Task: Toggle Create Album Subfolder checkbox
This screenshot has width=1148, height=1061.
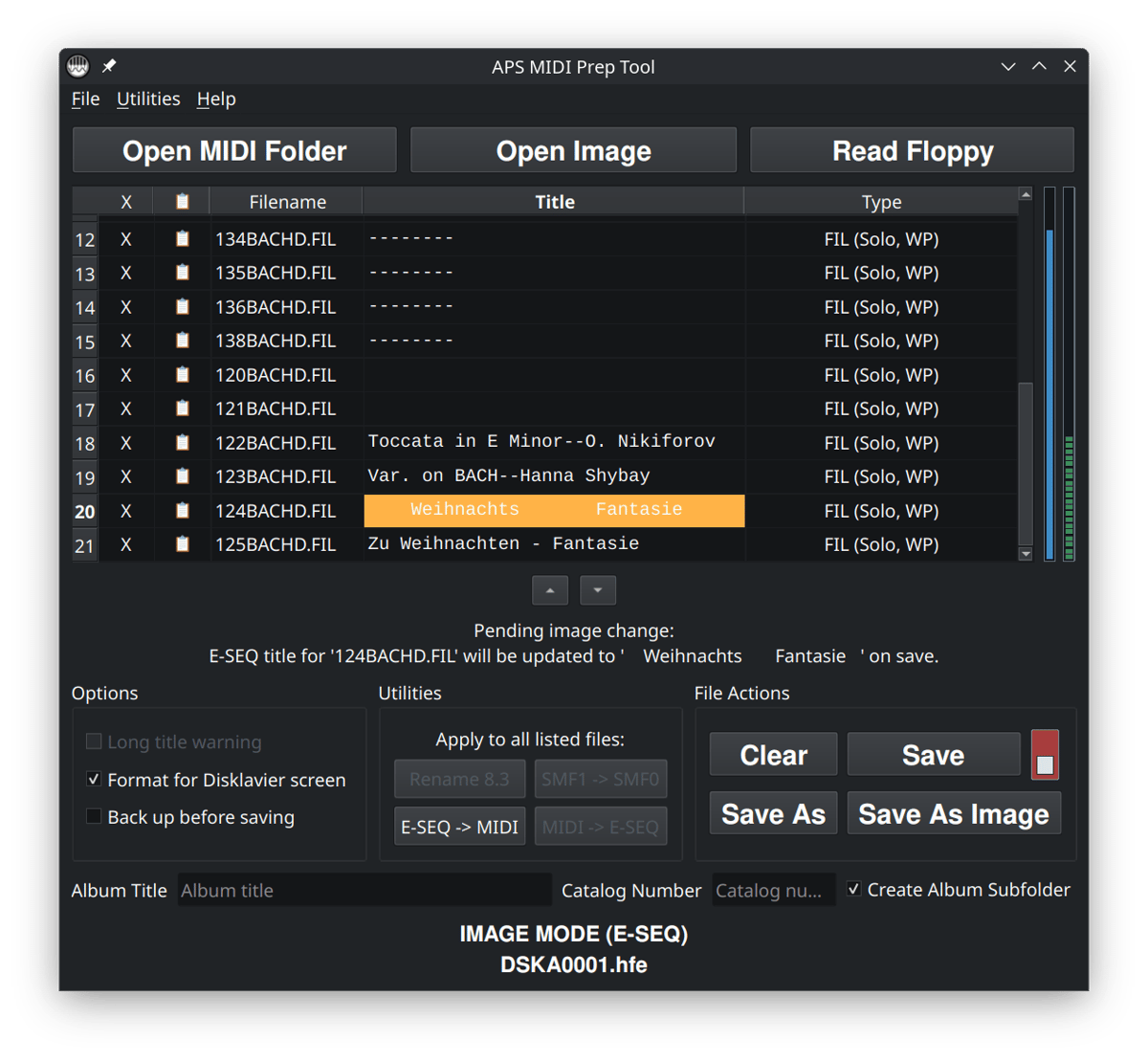Action: (853, 889)
